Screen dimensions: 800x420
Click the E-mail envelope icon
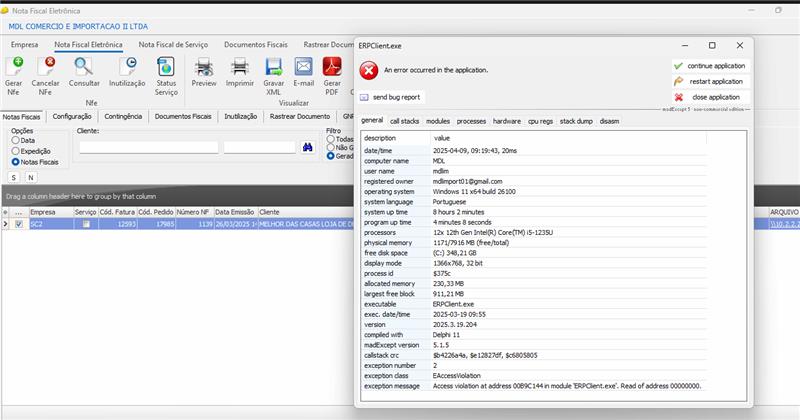tap(304, 67)
